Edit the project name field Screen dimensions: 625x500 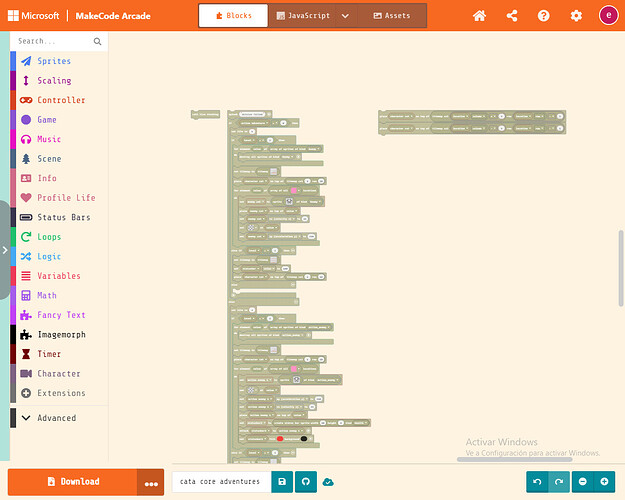[222, 482]
